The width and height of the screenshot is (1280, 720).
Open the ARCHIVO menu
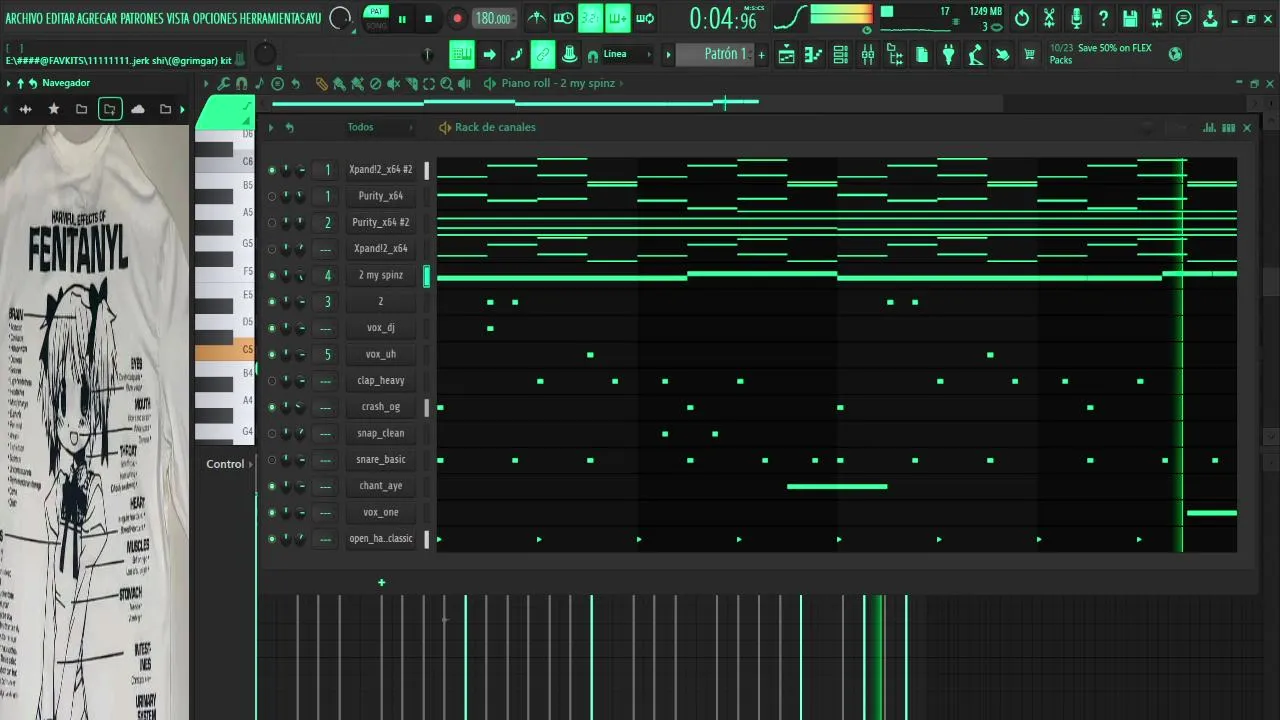[x=24, y=18]
